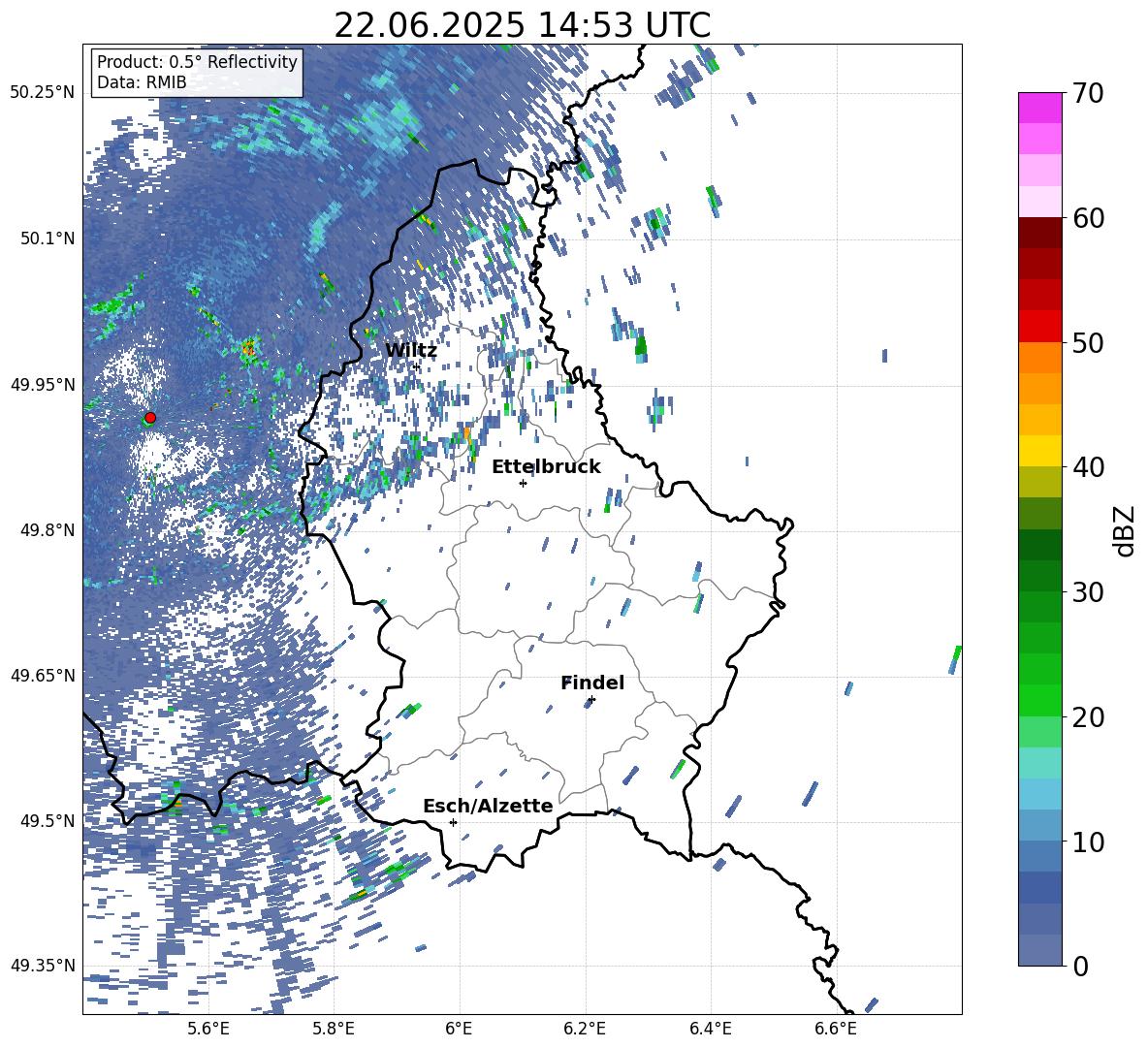Click the title 22.06.2025 14:53 UTC
This screenshot has width=1148, height=1048.
[522, 25]
